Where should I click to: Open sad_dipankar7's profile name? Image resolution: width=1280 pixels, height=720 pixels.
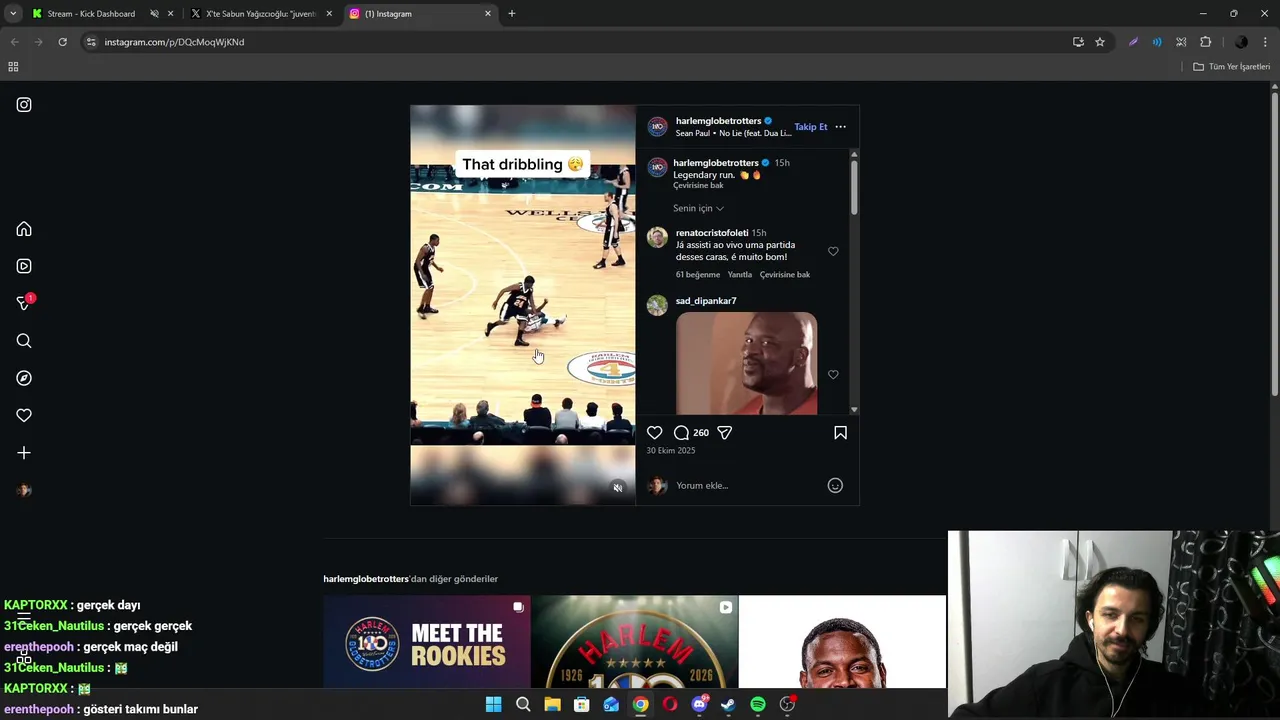click(x=706, y=301)
